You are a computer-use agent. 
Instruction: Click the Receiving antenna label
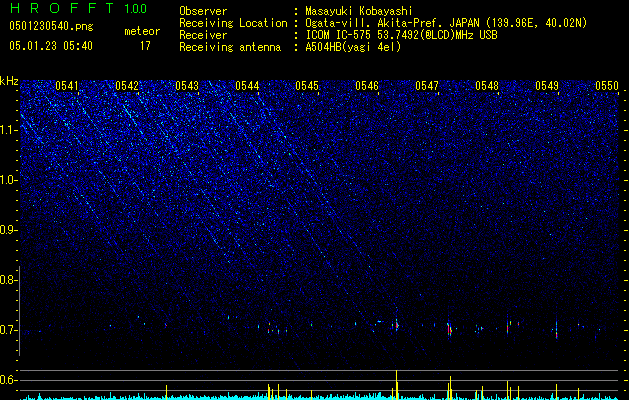point(230,47)
